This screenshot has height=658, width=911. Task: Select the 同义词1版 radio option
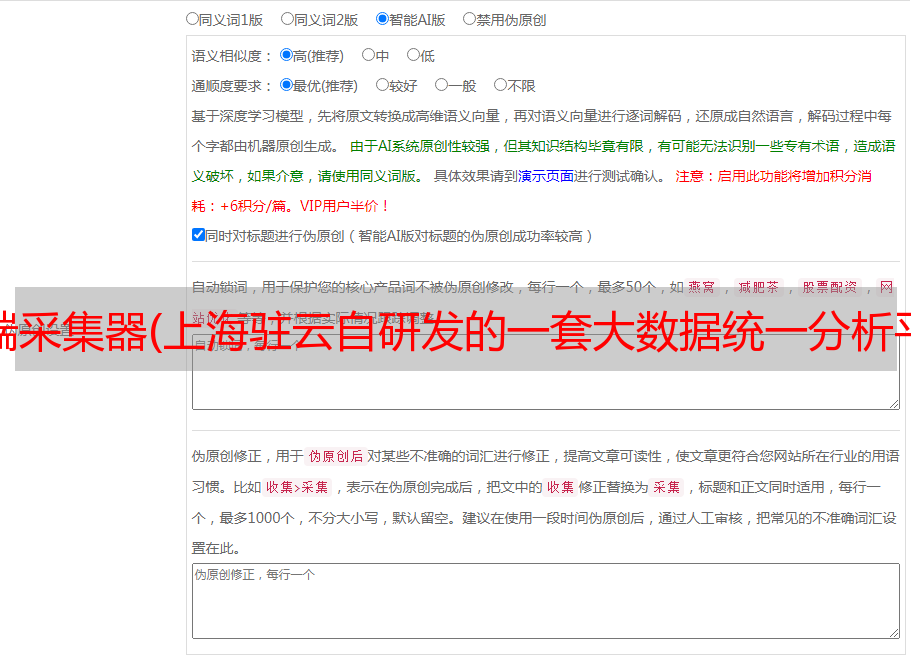(x=192, y=19)
